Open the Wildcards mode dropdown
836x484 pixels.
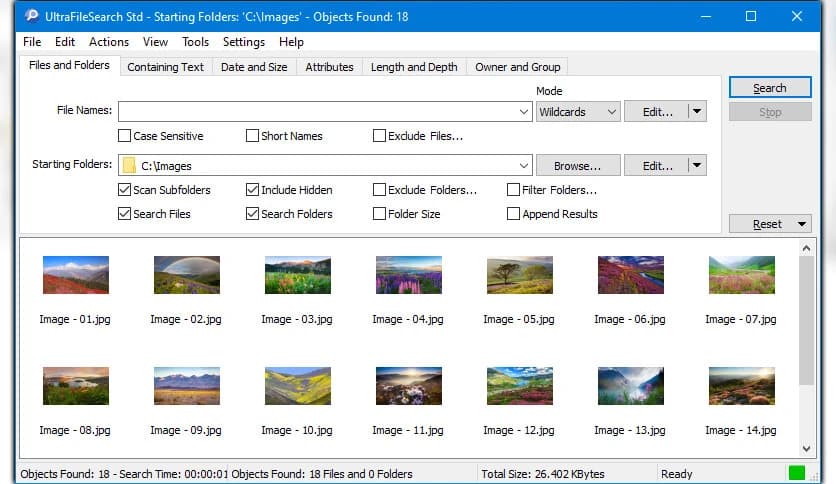(x=578, y=112)
